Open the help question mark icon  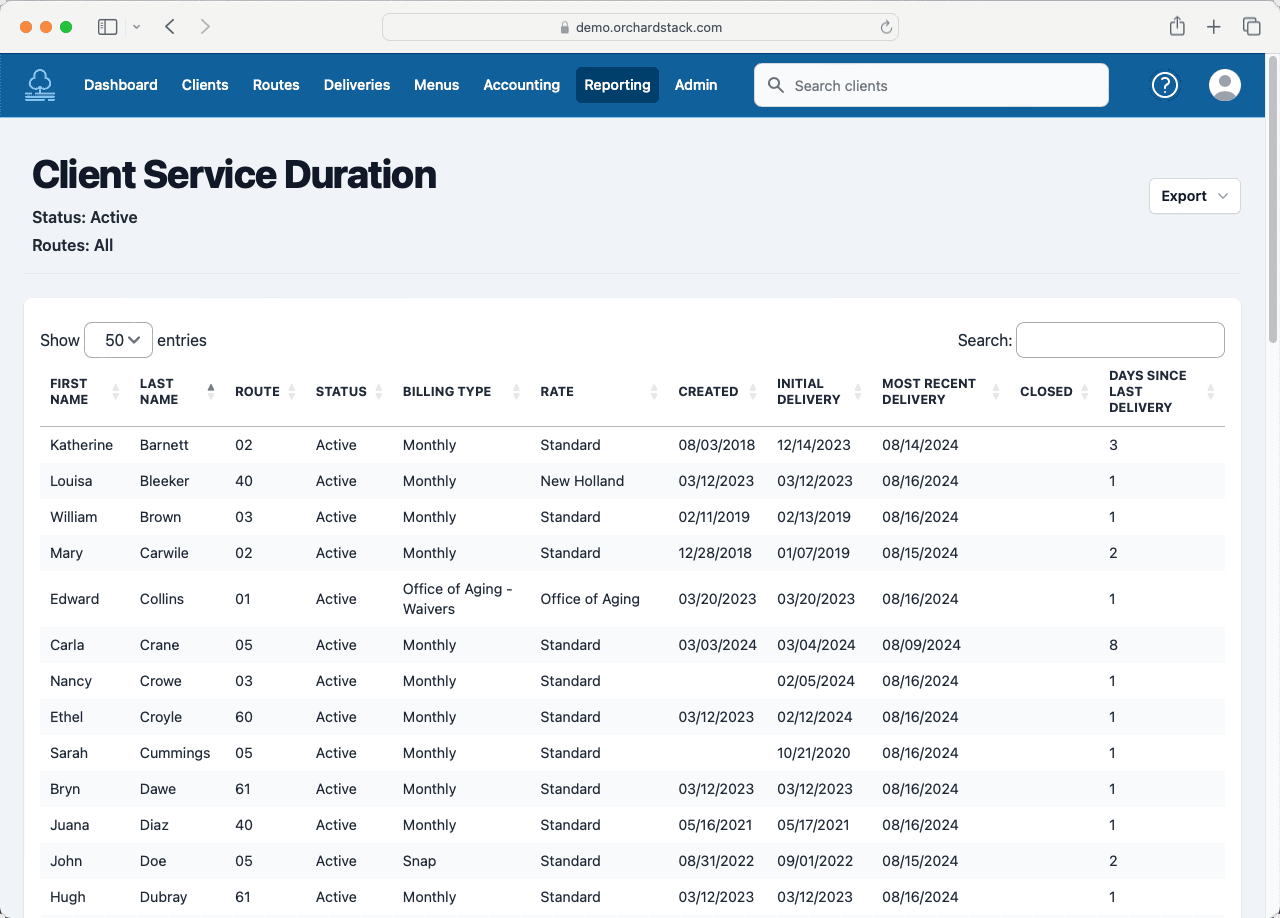click(x=1165, y=85)
